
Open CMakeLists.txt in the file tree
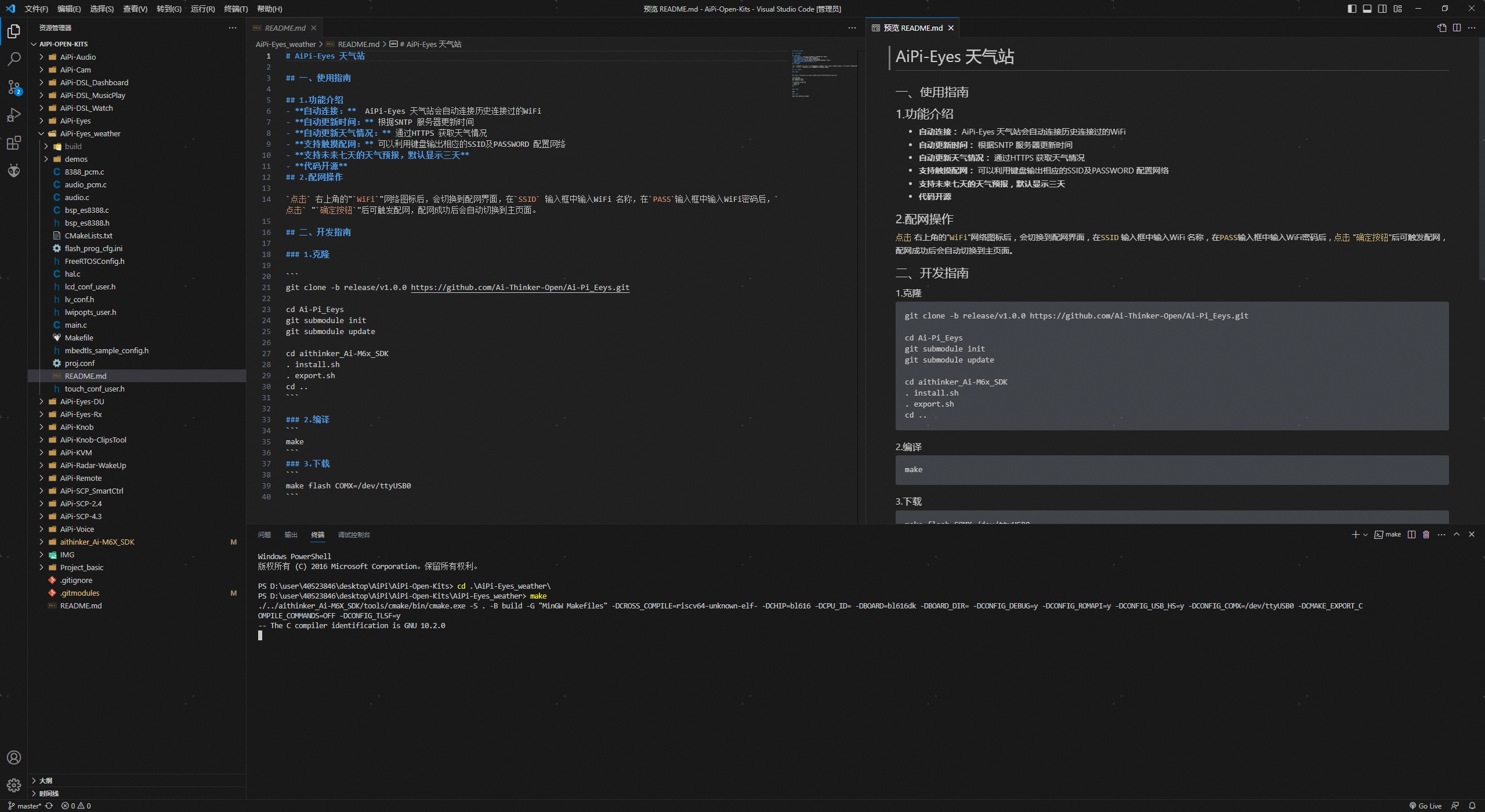point(137,235)
